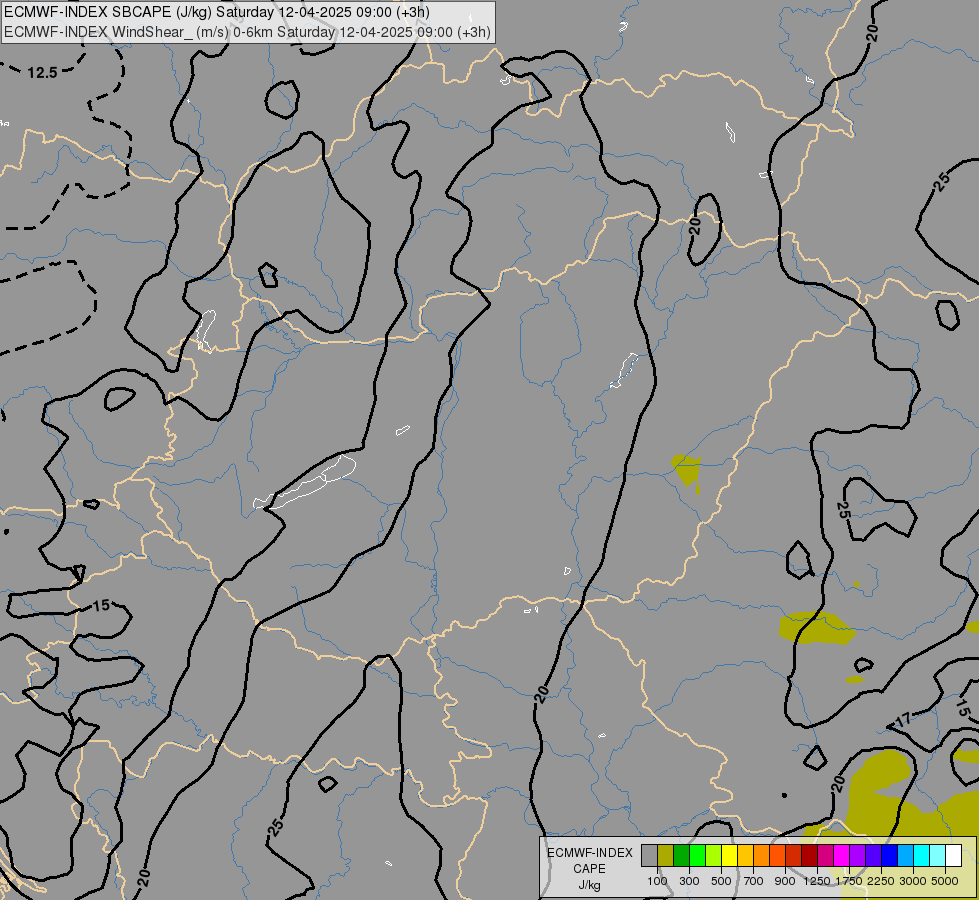
Task: Click the WindShear 0-6km title line
Action: [x=247, y=32]
